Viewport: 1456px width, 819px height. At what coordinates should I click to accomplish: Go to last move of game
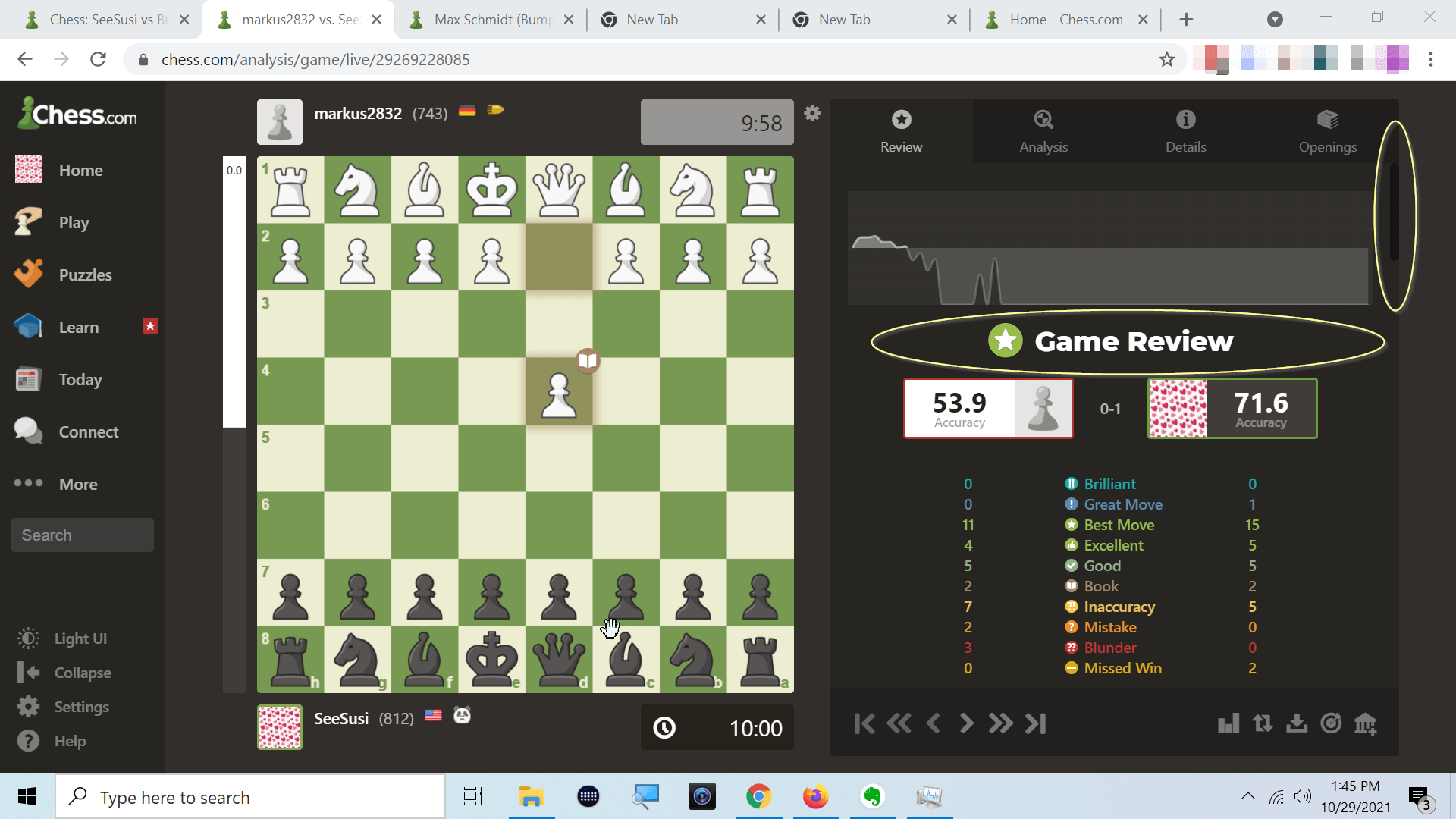pos(1036,723)
